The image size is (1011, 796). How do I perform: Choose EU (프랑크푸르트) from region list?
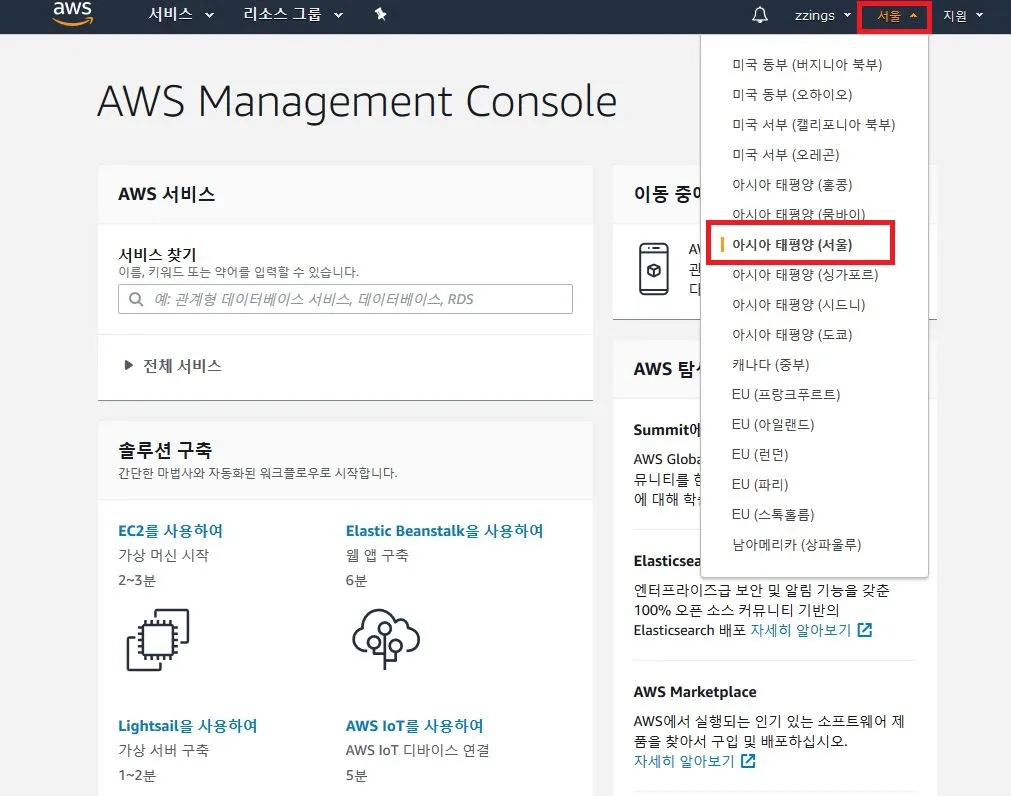click(786, 394)
